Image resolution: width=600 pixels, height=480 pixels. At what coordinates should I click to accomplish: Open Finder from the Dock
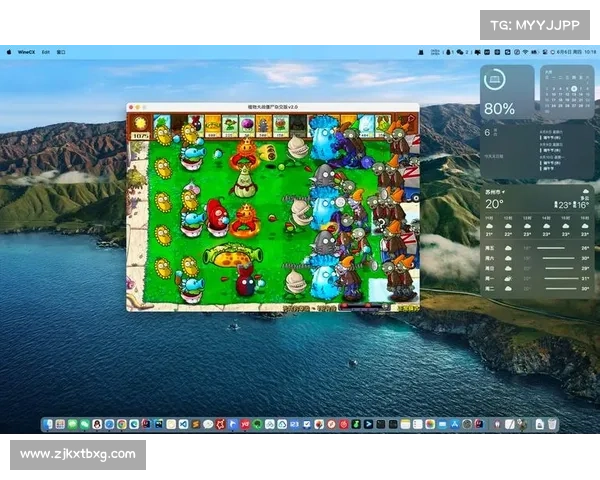click(x=48, y=424)
